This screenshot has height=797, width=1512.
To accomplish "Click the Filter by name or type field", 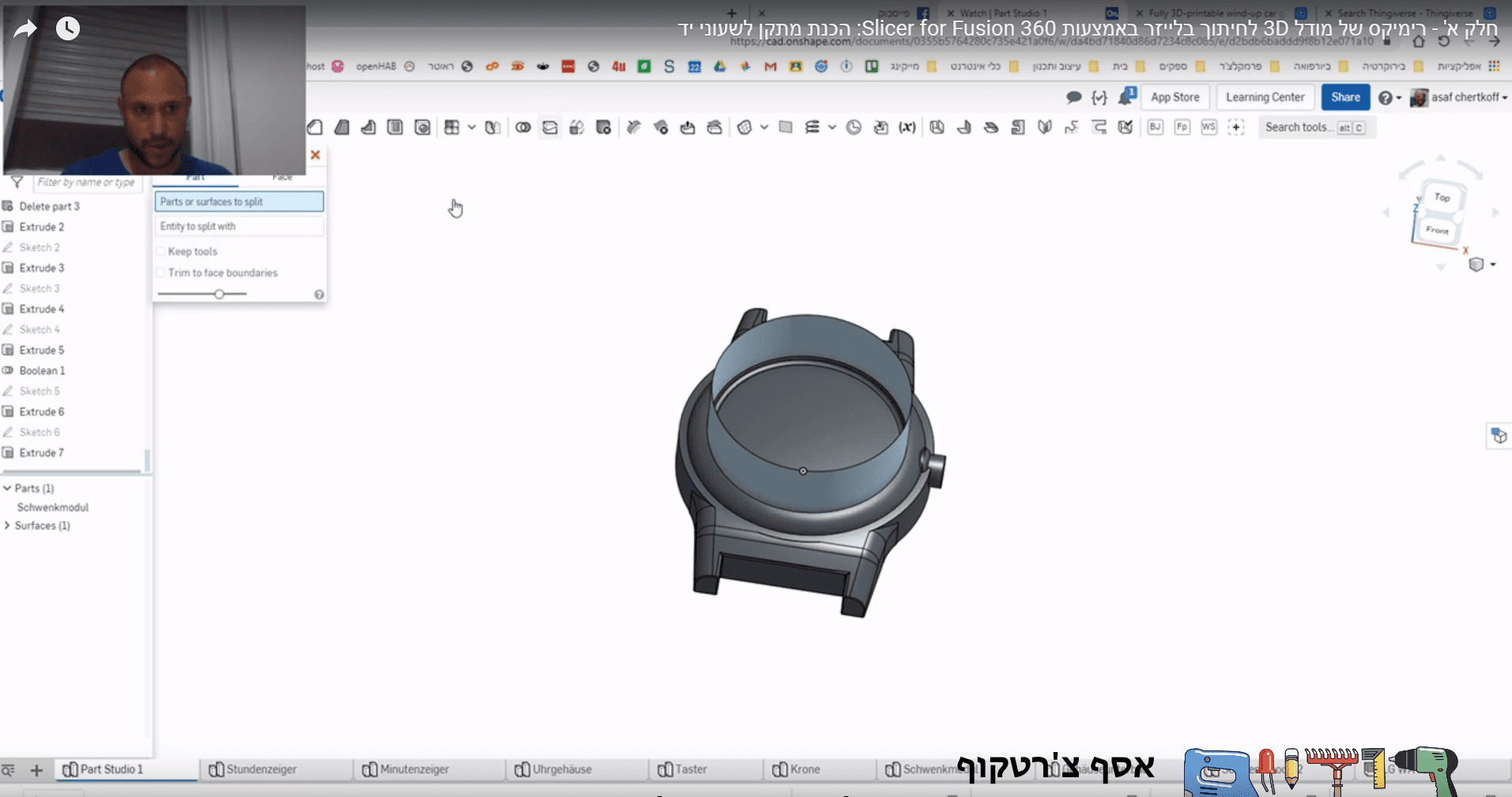I will pyautogui.click(x=89, y=182).
